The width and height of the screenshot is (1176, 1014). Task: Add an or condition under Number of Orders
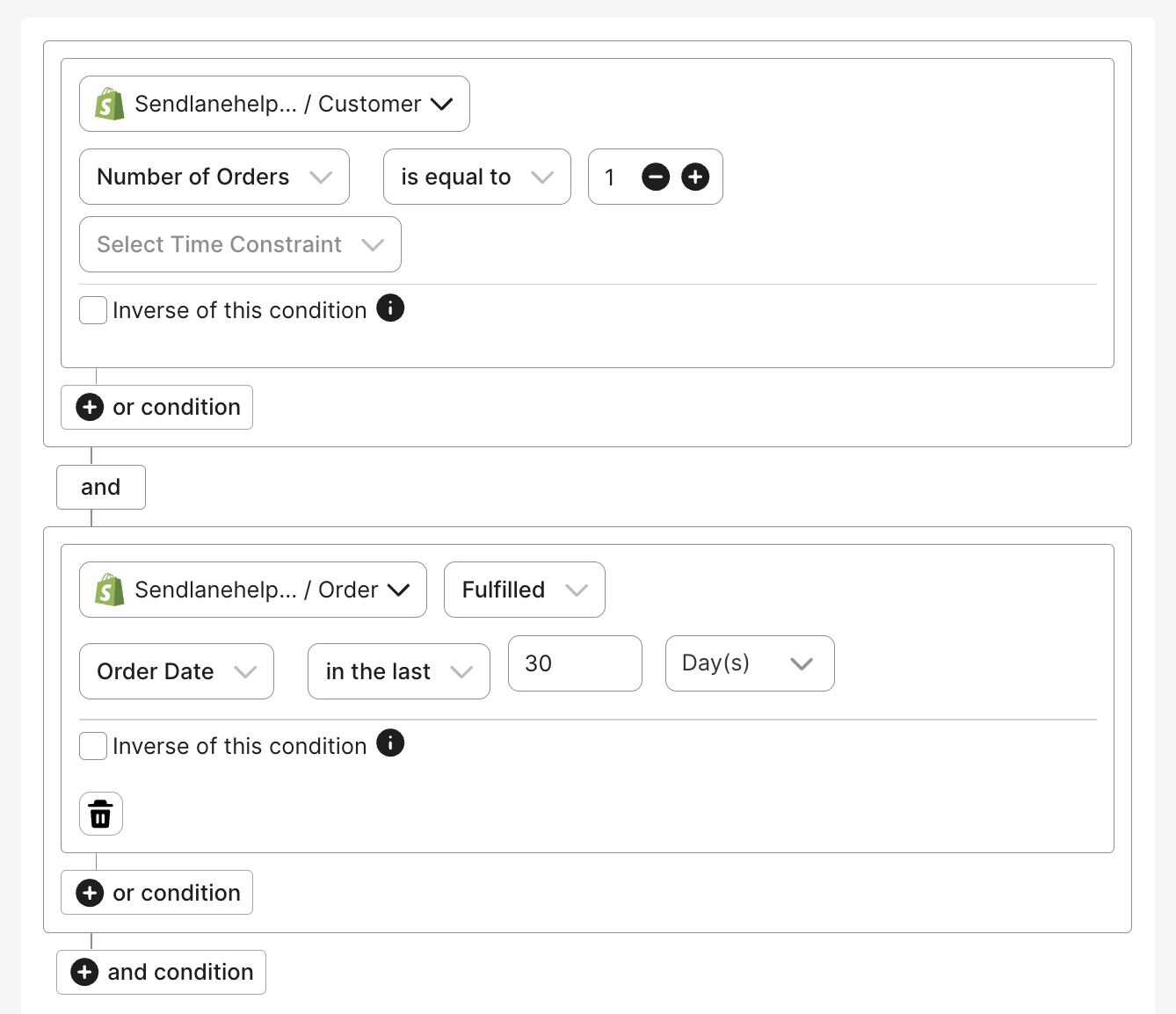(x=157, y=407)
